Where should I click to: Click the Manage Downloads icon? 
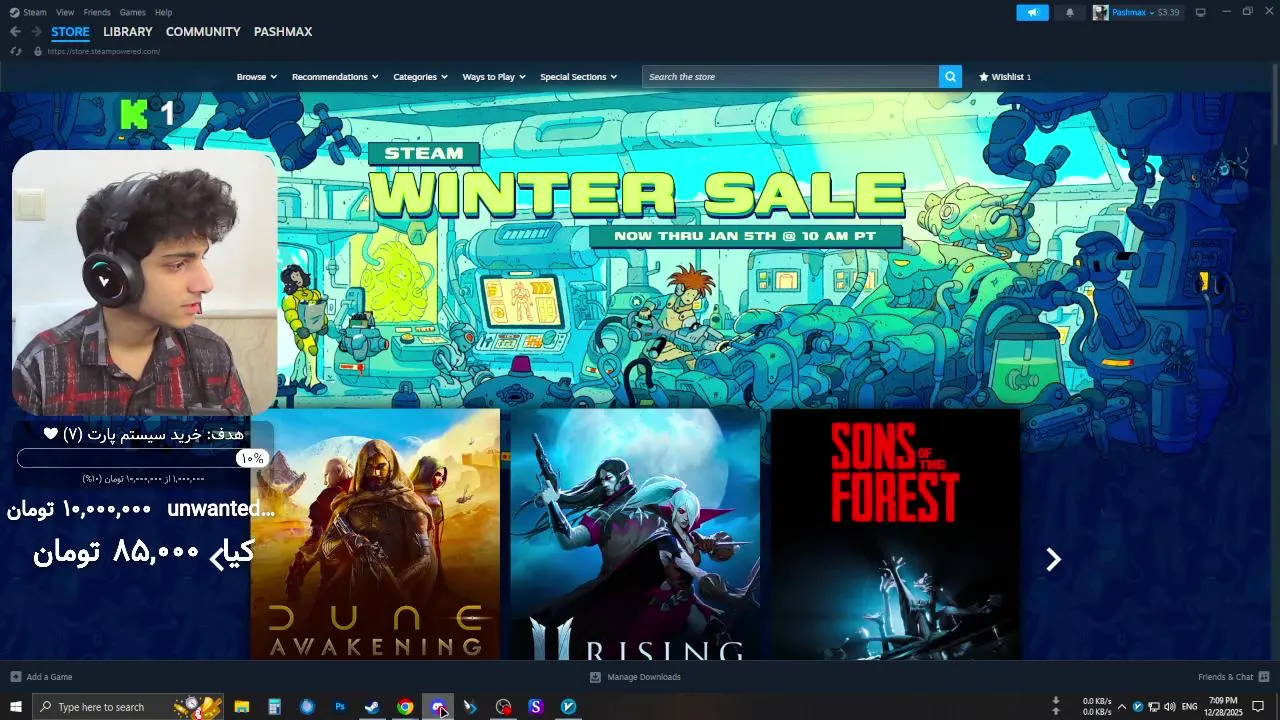[x=595, y=677]
